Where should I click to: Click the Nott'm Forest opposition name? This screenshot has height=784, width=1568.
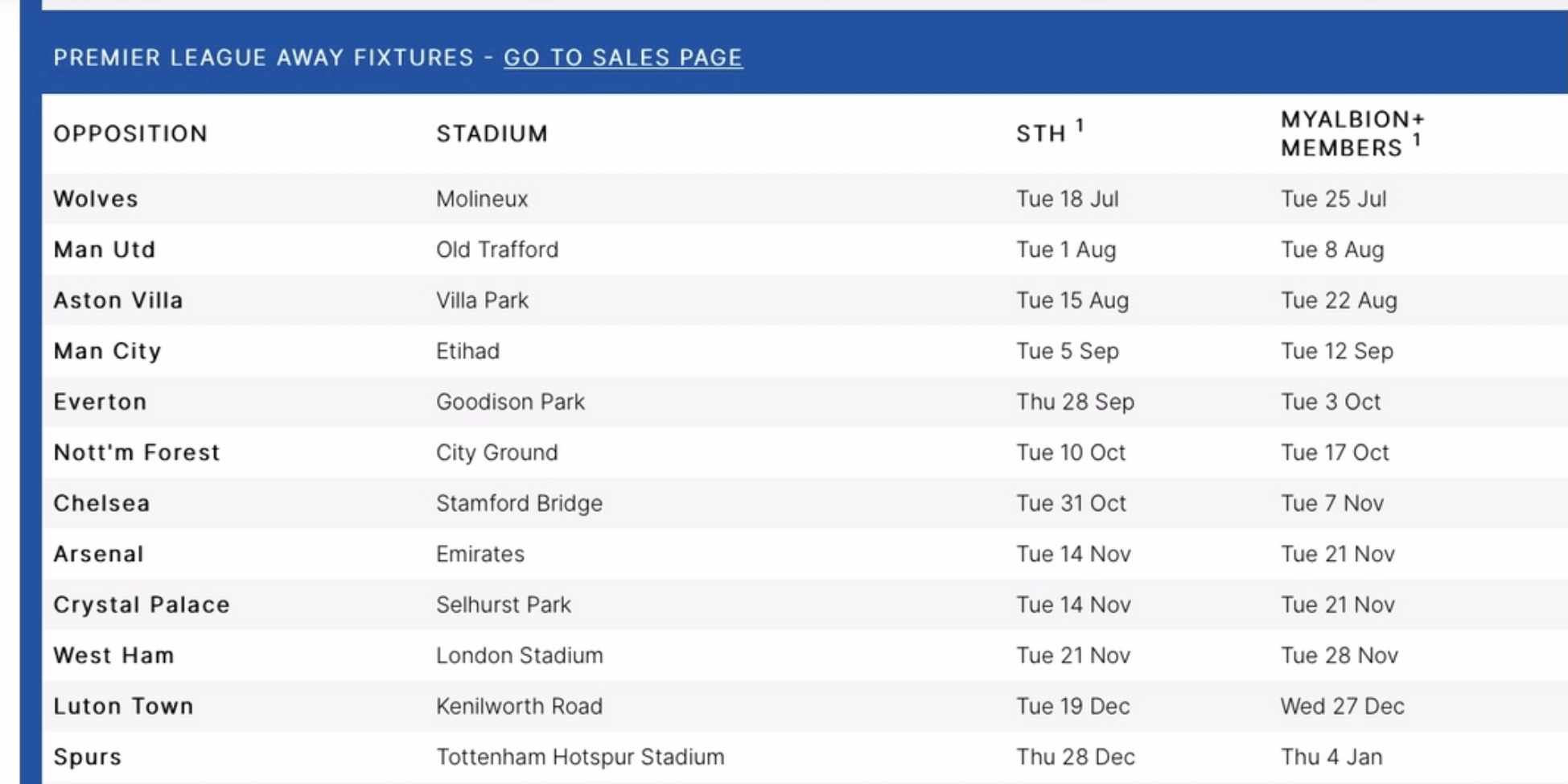(x=136, y=452)
